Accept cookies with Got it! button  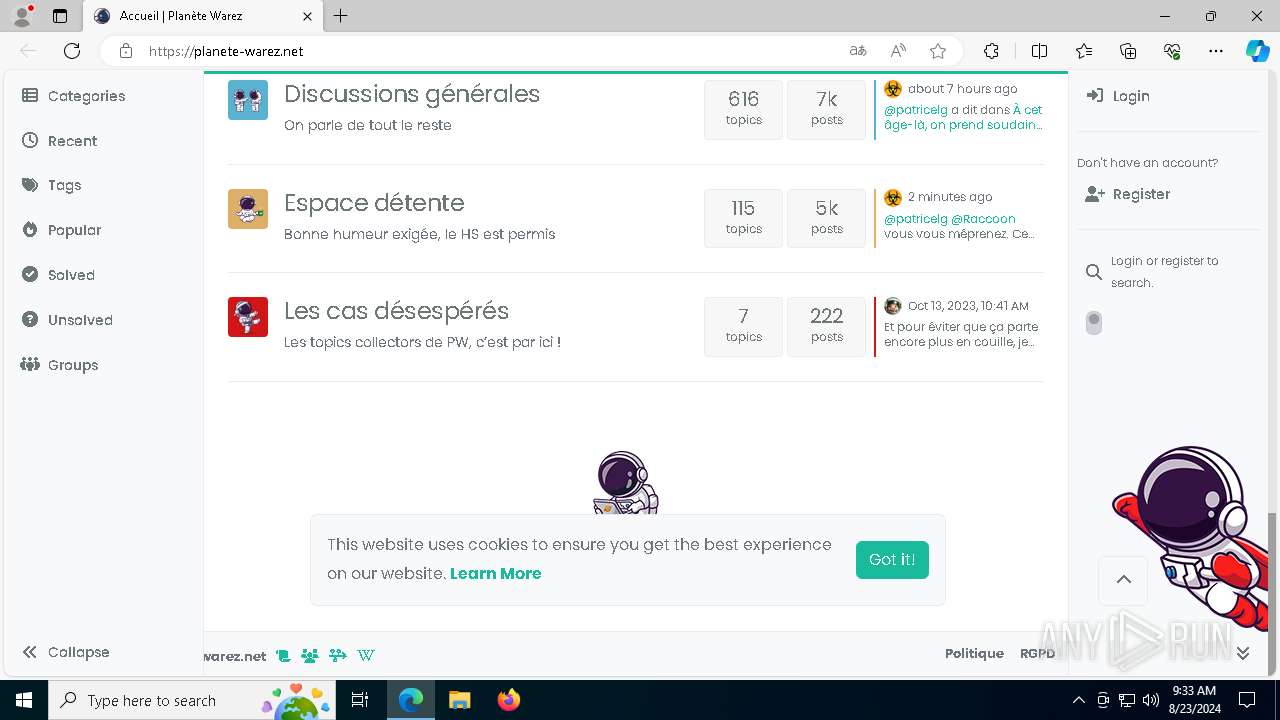coord(892,560)
